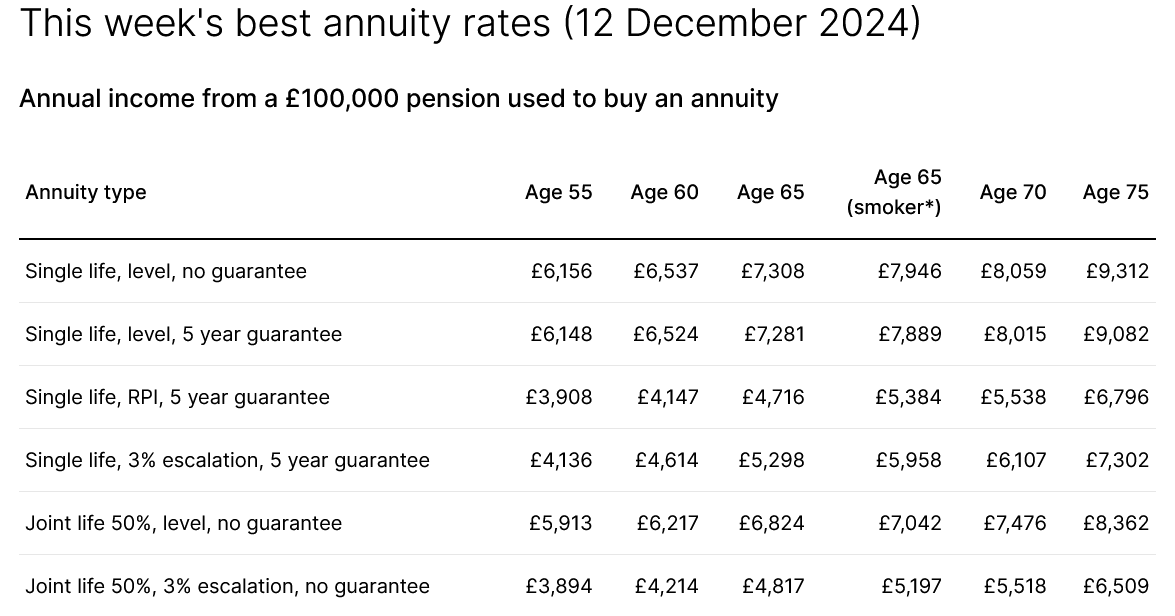Select the 'Age 55' column header
The image size is (1175, 616).
[x=558, y=192]
